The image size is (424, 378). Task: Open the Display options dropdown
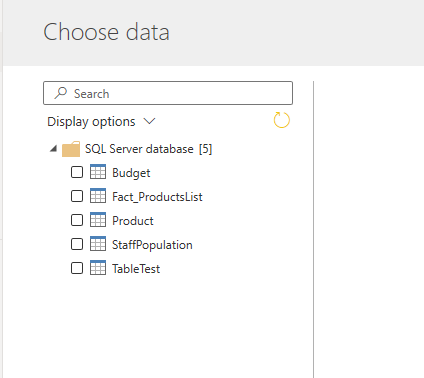click(x=101, y=122)
